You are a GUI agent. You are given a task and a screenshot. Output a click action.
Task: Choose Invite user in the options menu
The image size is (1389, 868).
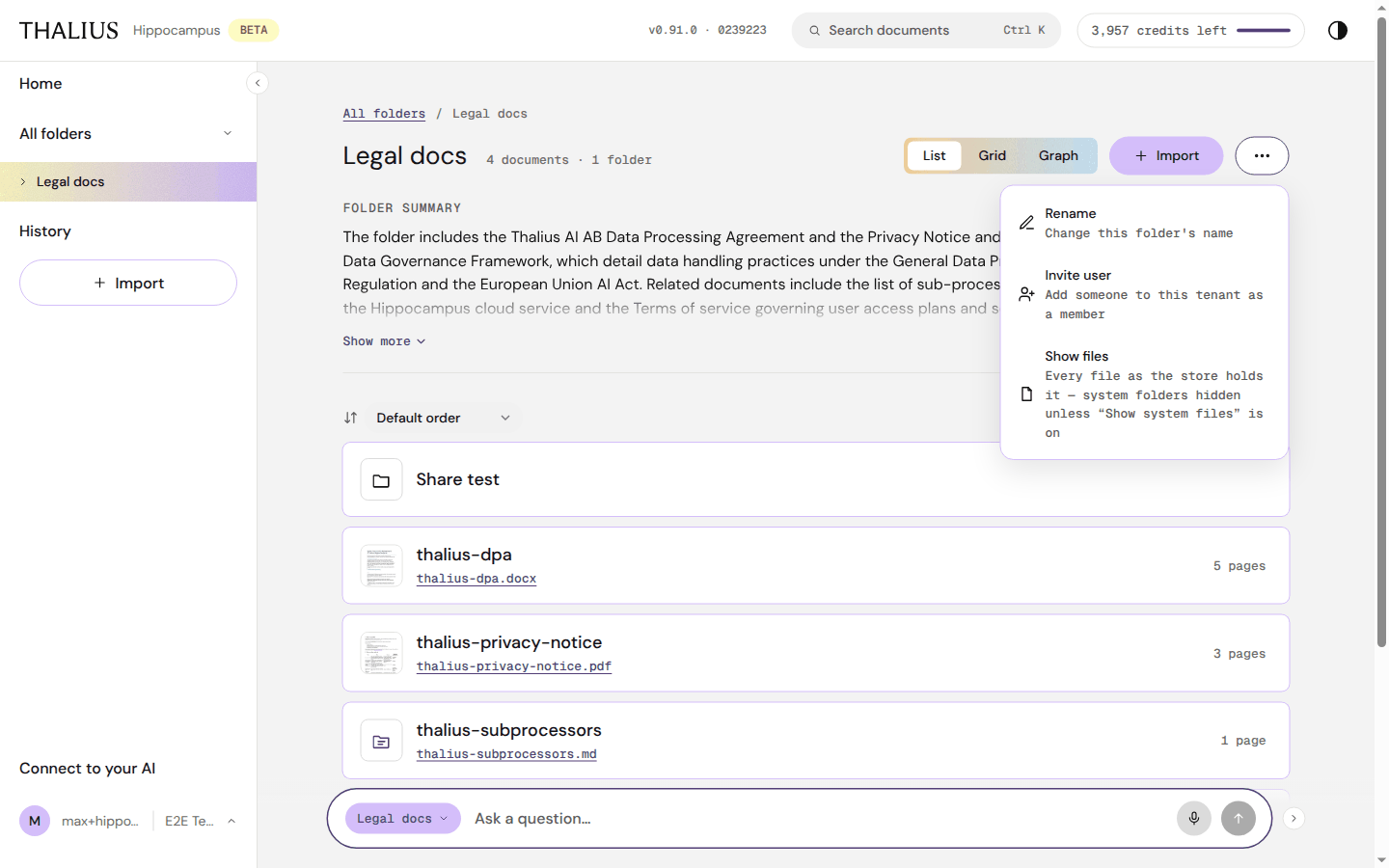[x=1144, y=294]
